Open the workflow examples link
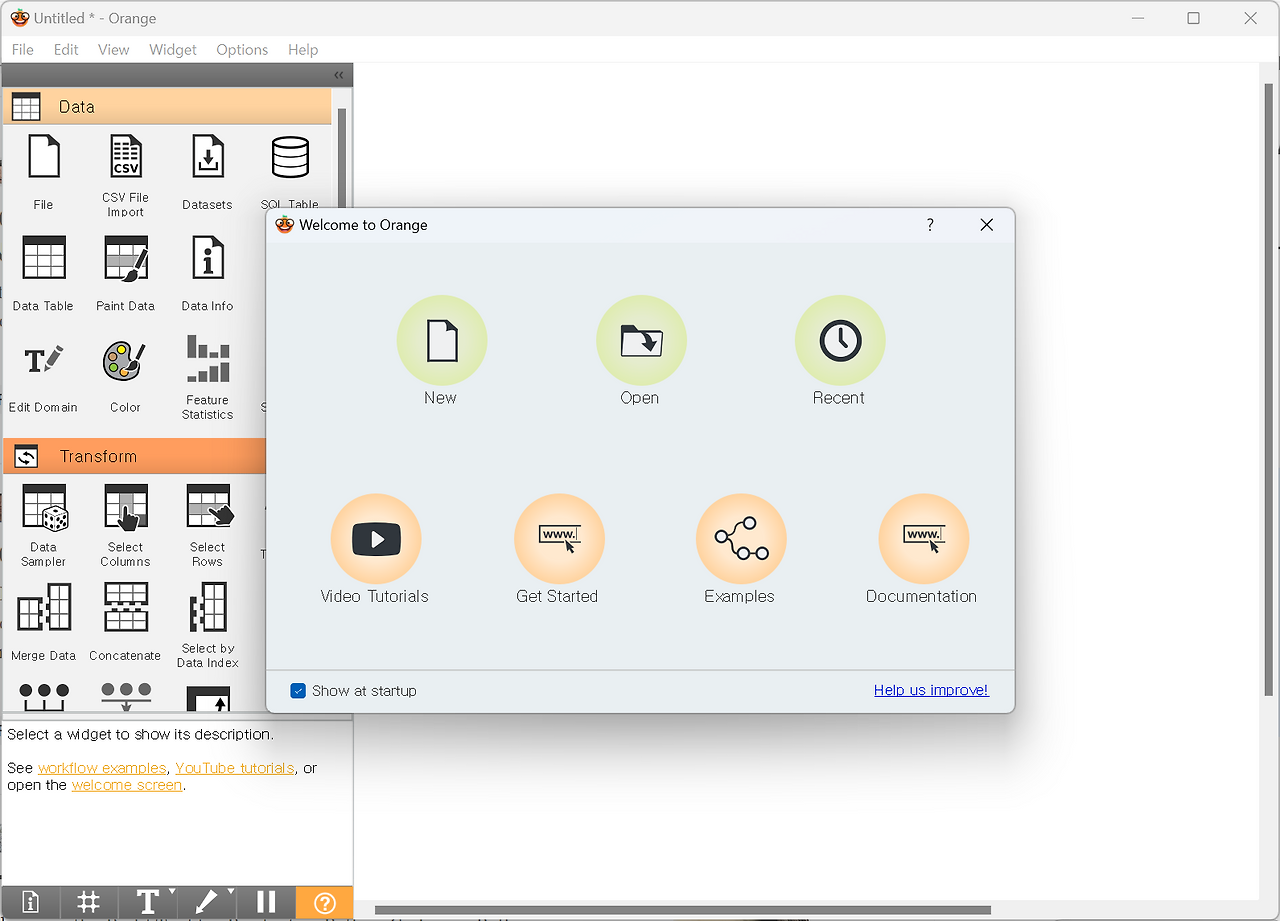 point(102,768)
